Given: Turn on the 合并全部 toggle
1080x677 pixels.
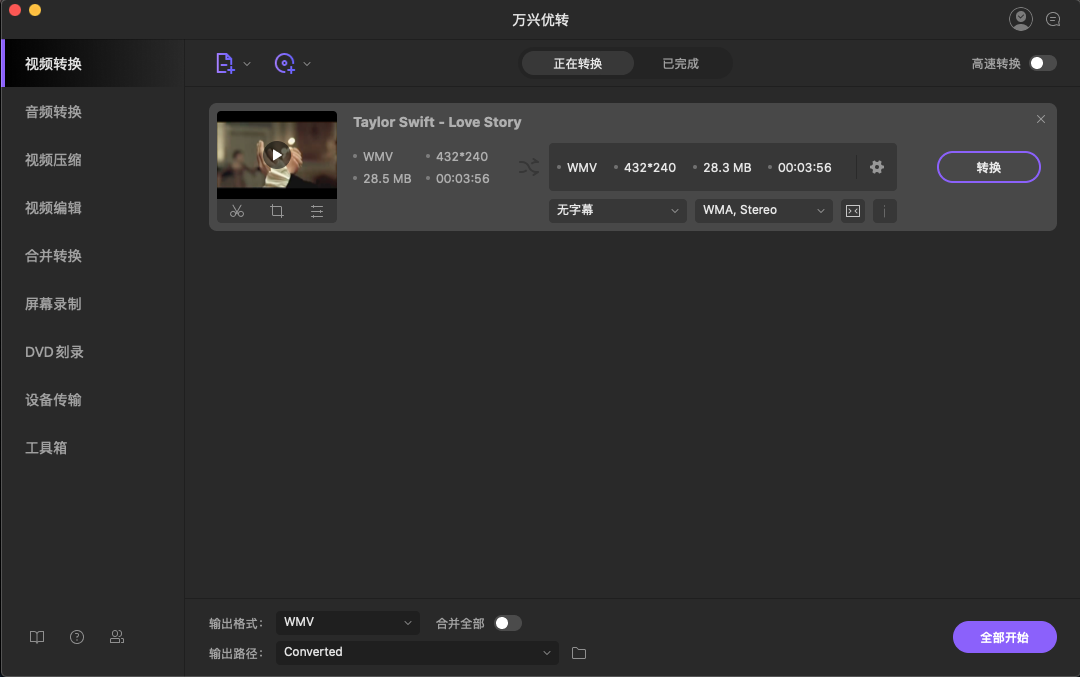Looking at the screenshot, I should (508, 622).
